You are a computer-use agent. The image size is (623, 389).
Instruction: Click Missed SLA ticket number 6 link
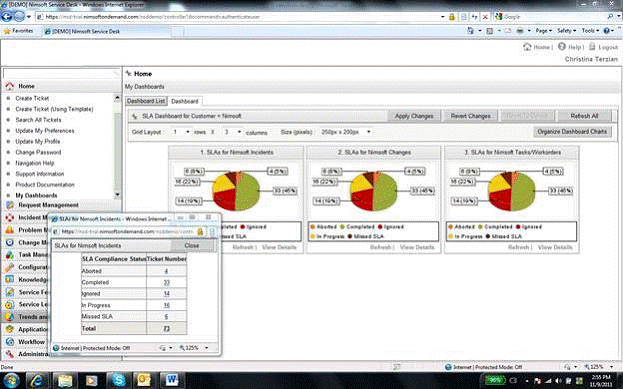(x=166, y=317)
